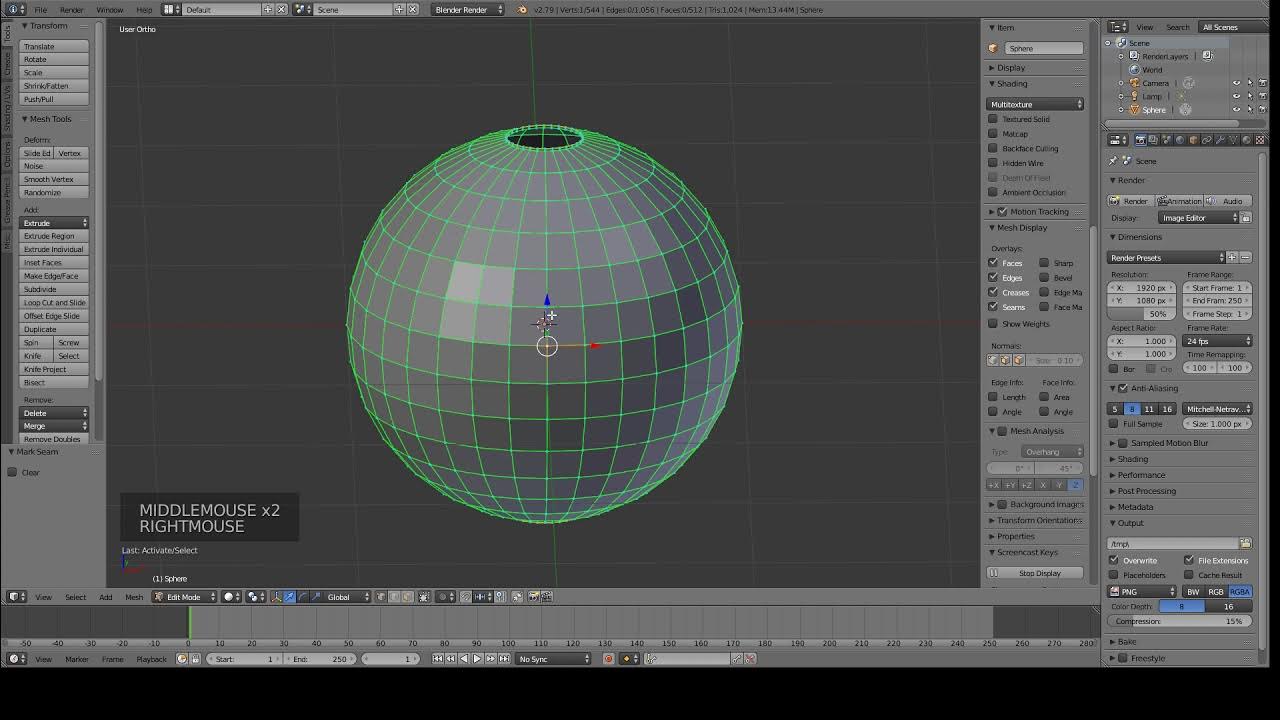Enable Backface Culling checkbox
The height and width of the screenshot is (720, 1280).
[x=993, y=148]
